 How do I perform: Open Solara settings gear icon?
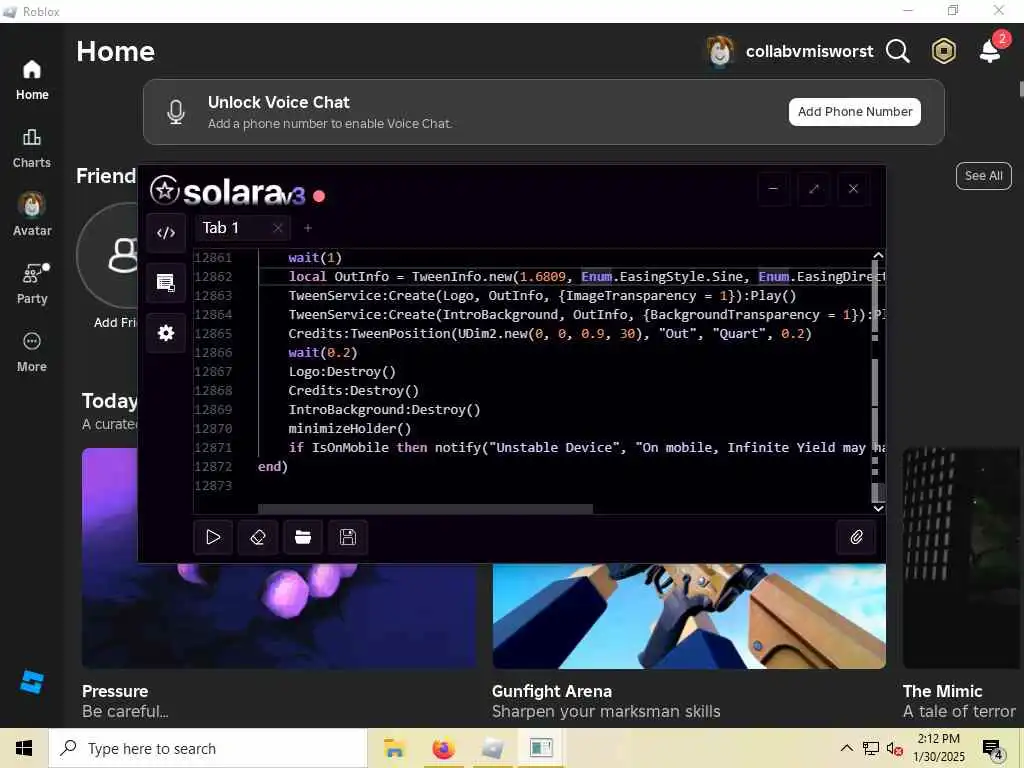pyautogui.click(x=166, y=333)
